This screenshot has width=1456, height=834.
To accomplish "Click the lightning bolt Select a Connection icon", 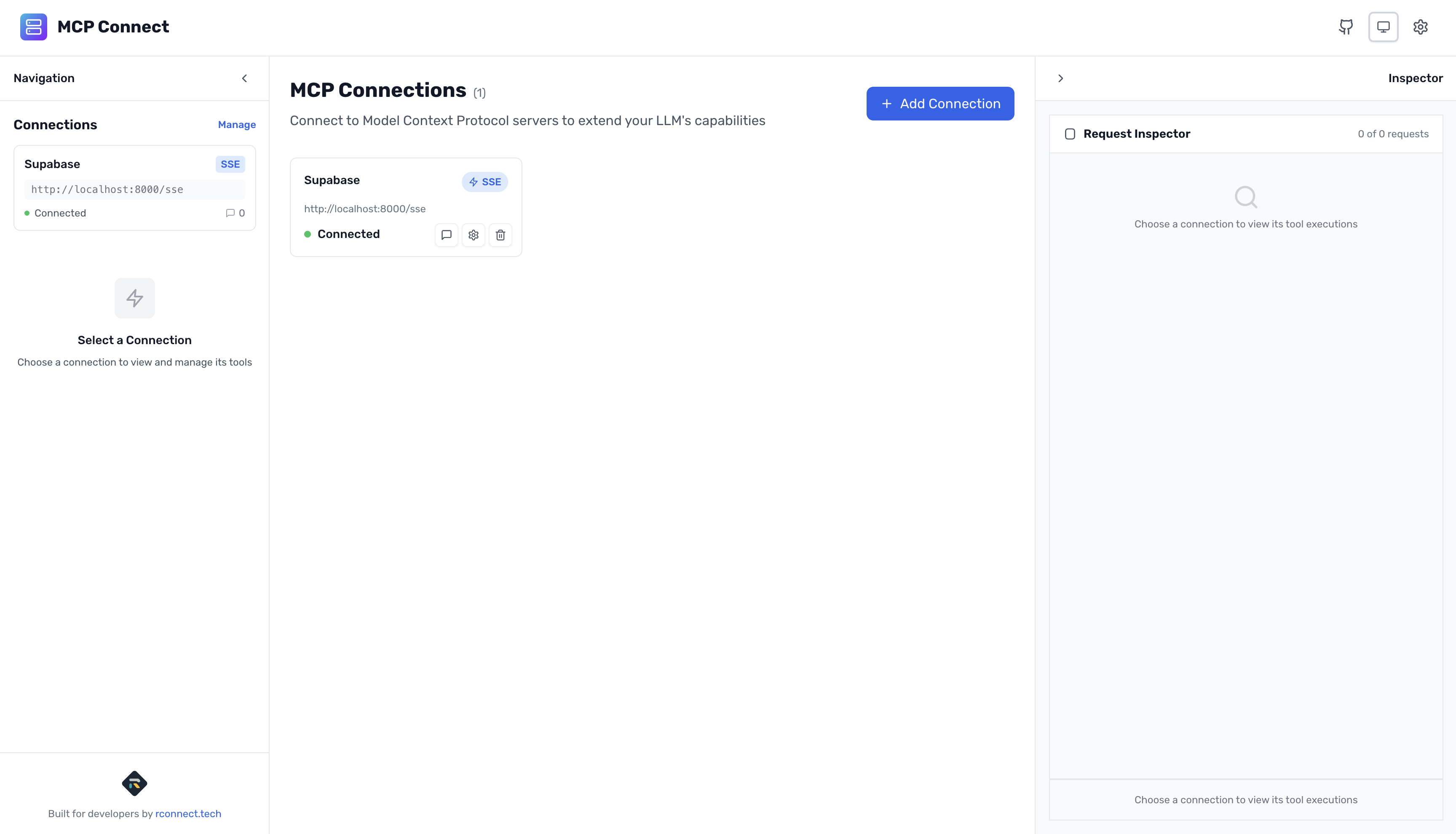I will [x=134, y=298].
